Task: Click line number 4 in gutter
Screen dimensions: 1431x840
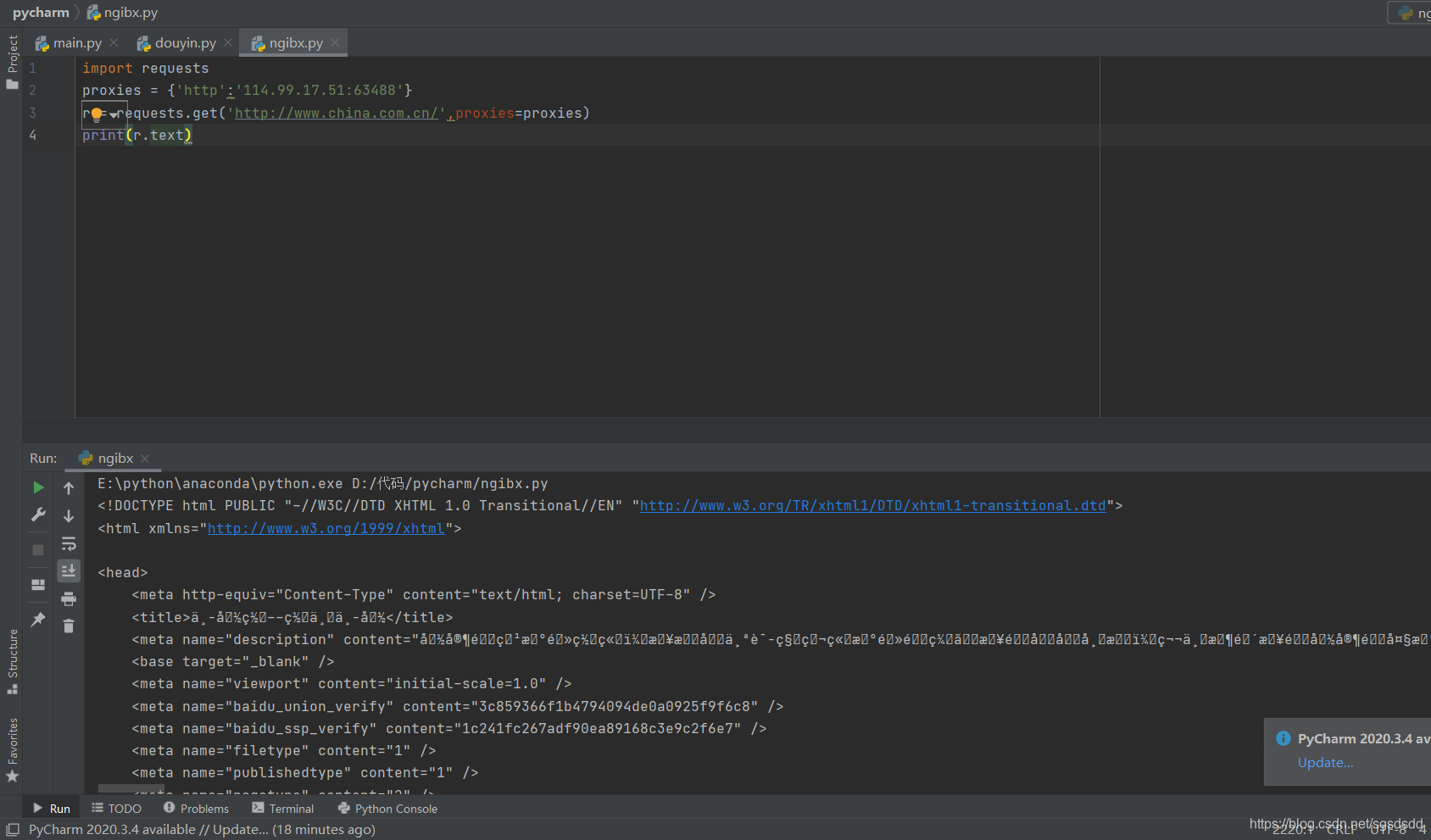Action: coord(32,135)
